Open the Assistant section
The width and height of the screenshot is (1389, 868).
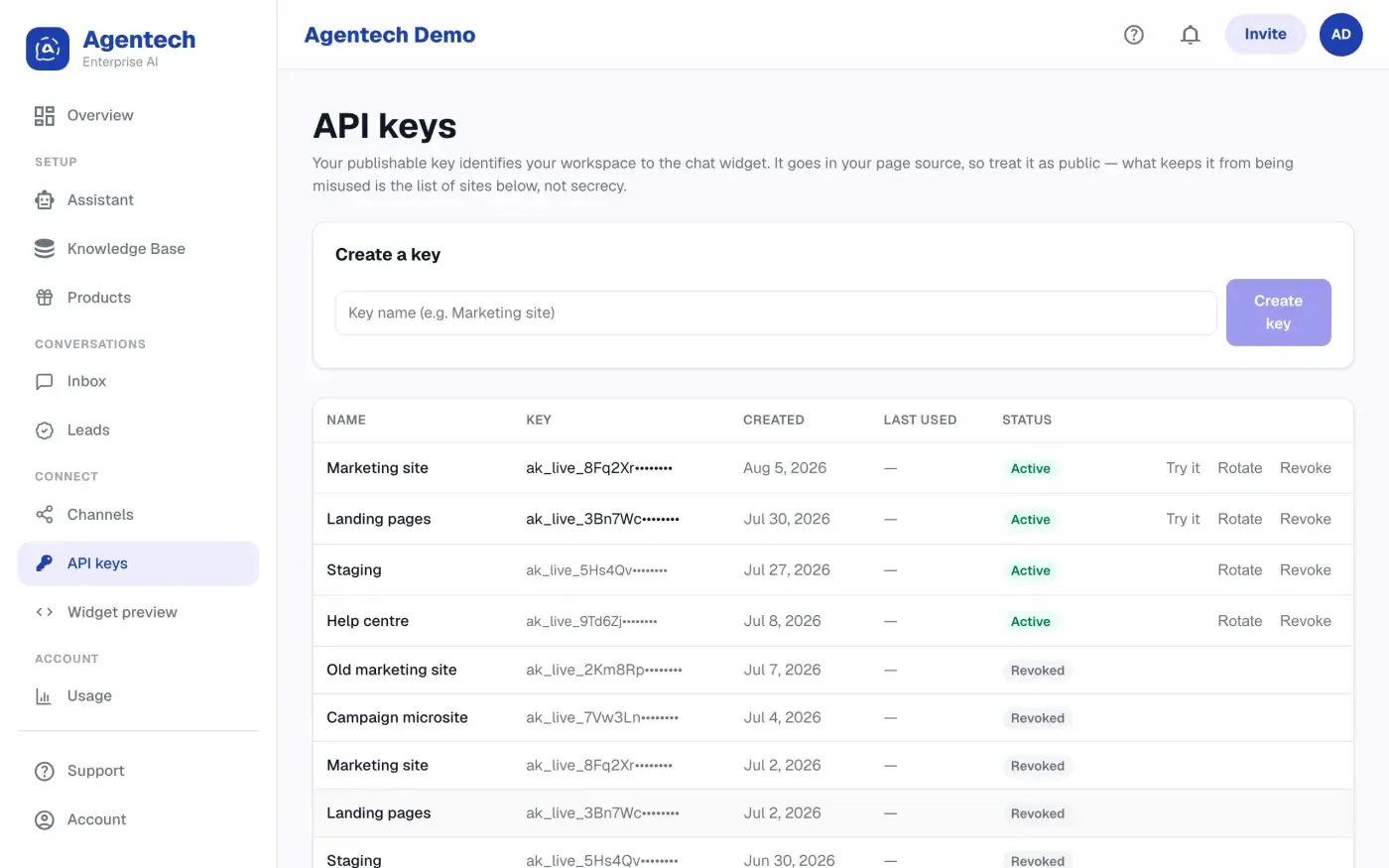pyautogui.click(x=139, y=200)
